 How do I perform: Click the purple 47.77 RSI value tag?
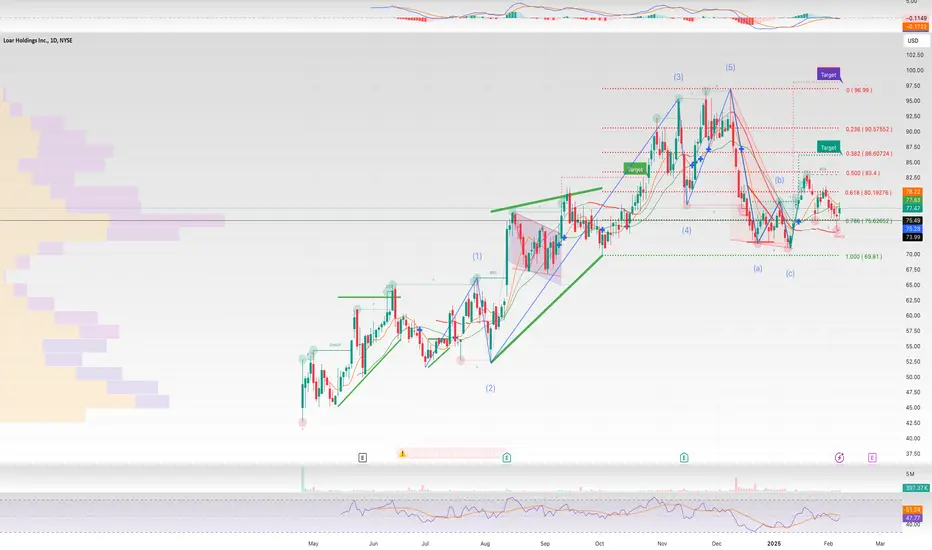pos(912,518)
